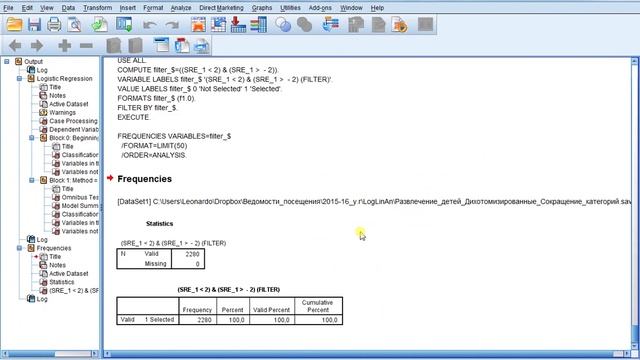
Task: Click the Valid Percent column header
Action: (x=271, y=310)
